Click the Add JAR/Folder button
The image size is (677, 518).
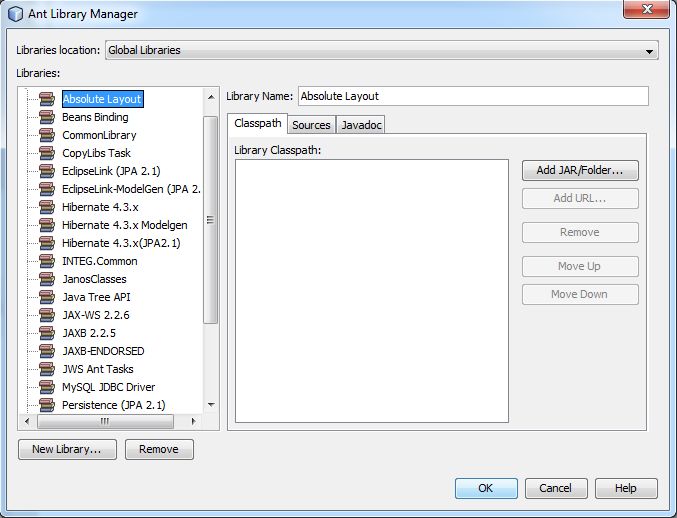580,171
